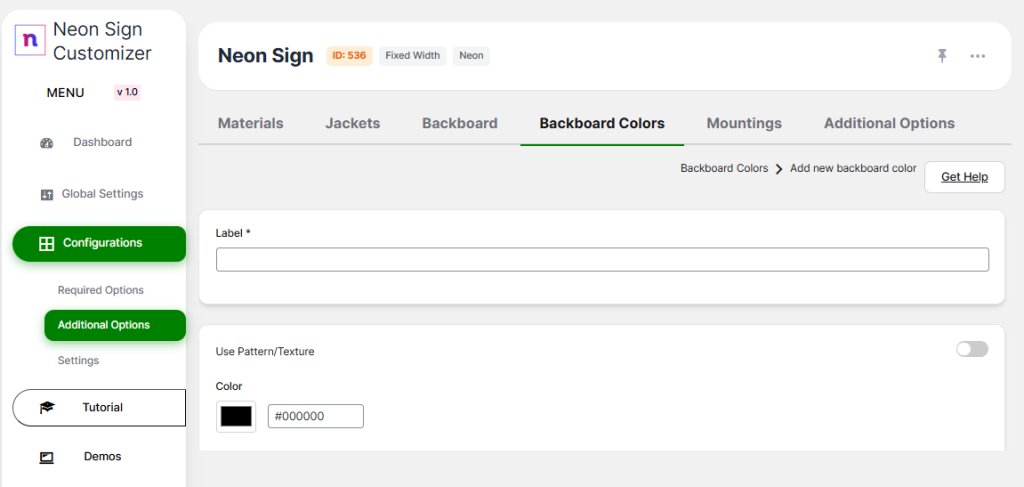1024x487 pixels.
Task: Open the three-dots more options menu
Action: (978, 56)
